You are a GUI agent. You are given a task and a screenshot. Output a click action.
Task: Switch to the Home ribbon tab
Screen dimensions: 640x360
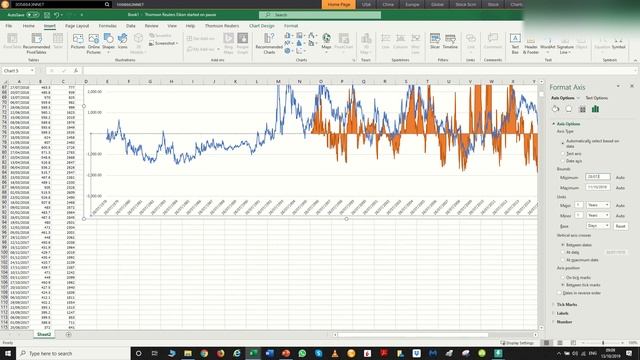[29, 26]
